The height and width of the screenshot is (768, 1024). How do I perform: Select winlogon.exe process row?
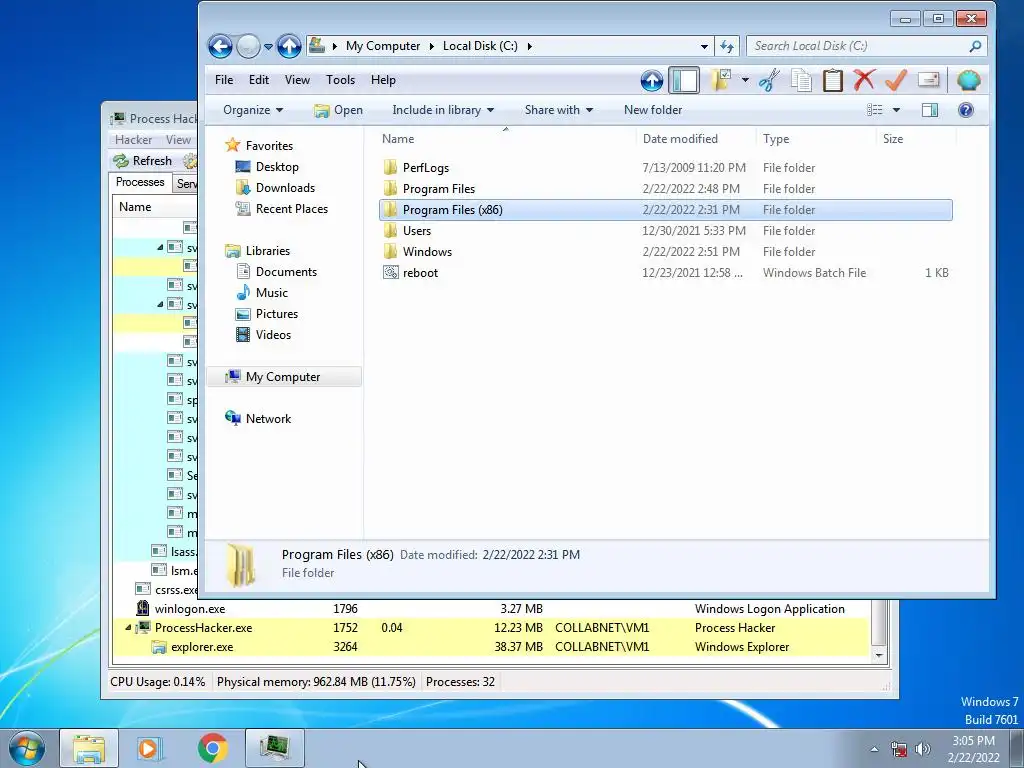491,609
